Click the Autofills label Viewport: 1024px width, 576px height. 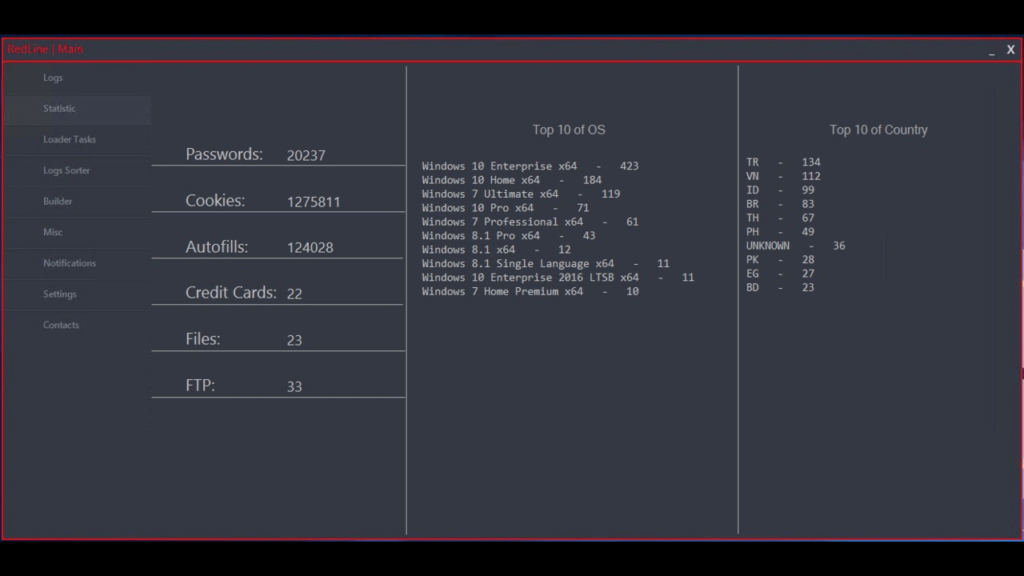click(x=217, y=247)
